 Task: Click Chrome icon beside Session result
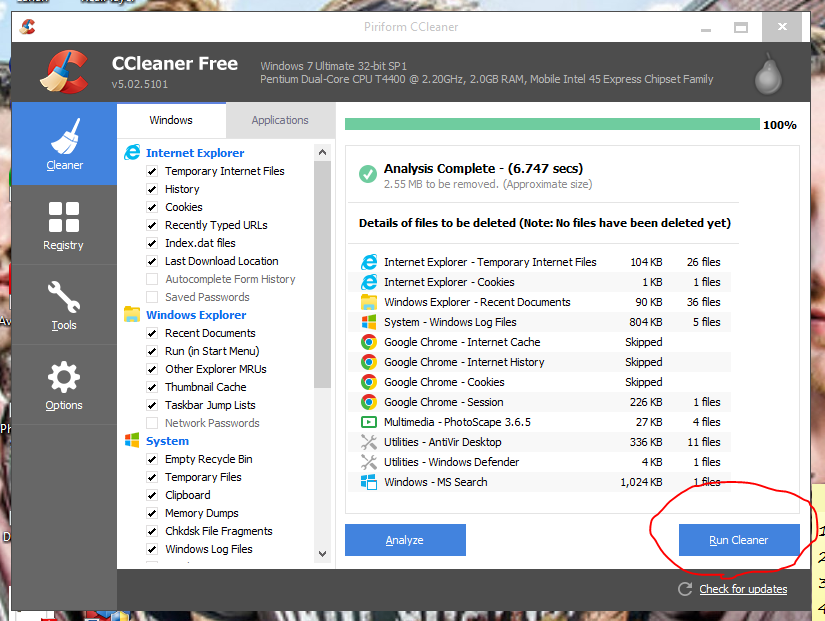[x=369, y=402]
